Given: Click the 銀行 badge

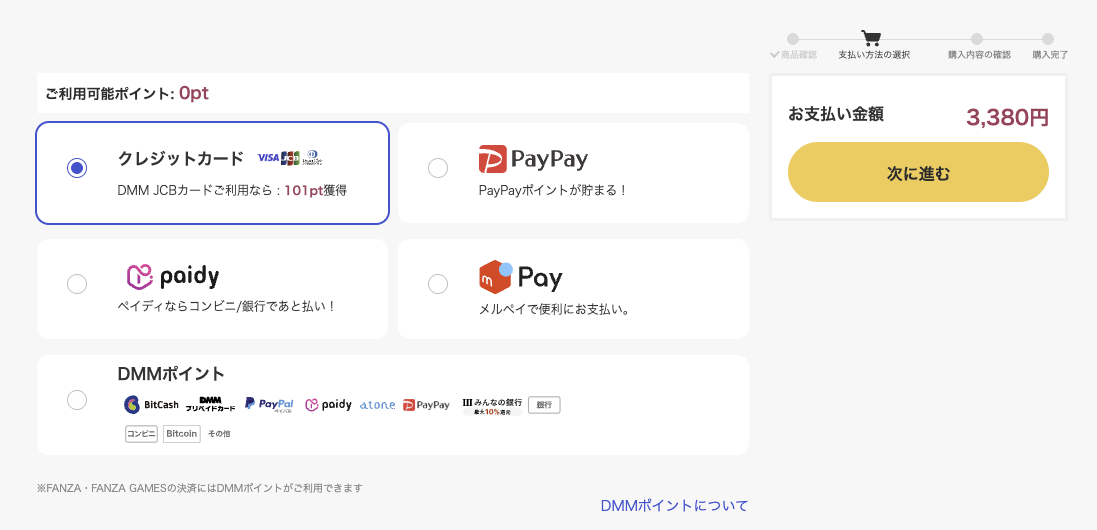Looking at the screenshot, I should click(544, 405).
